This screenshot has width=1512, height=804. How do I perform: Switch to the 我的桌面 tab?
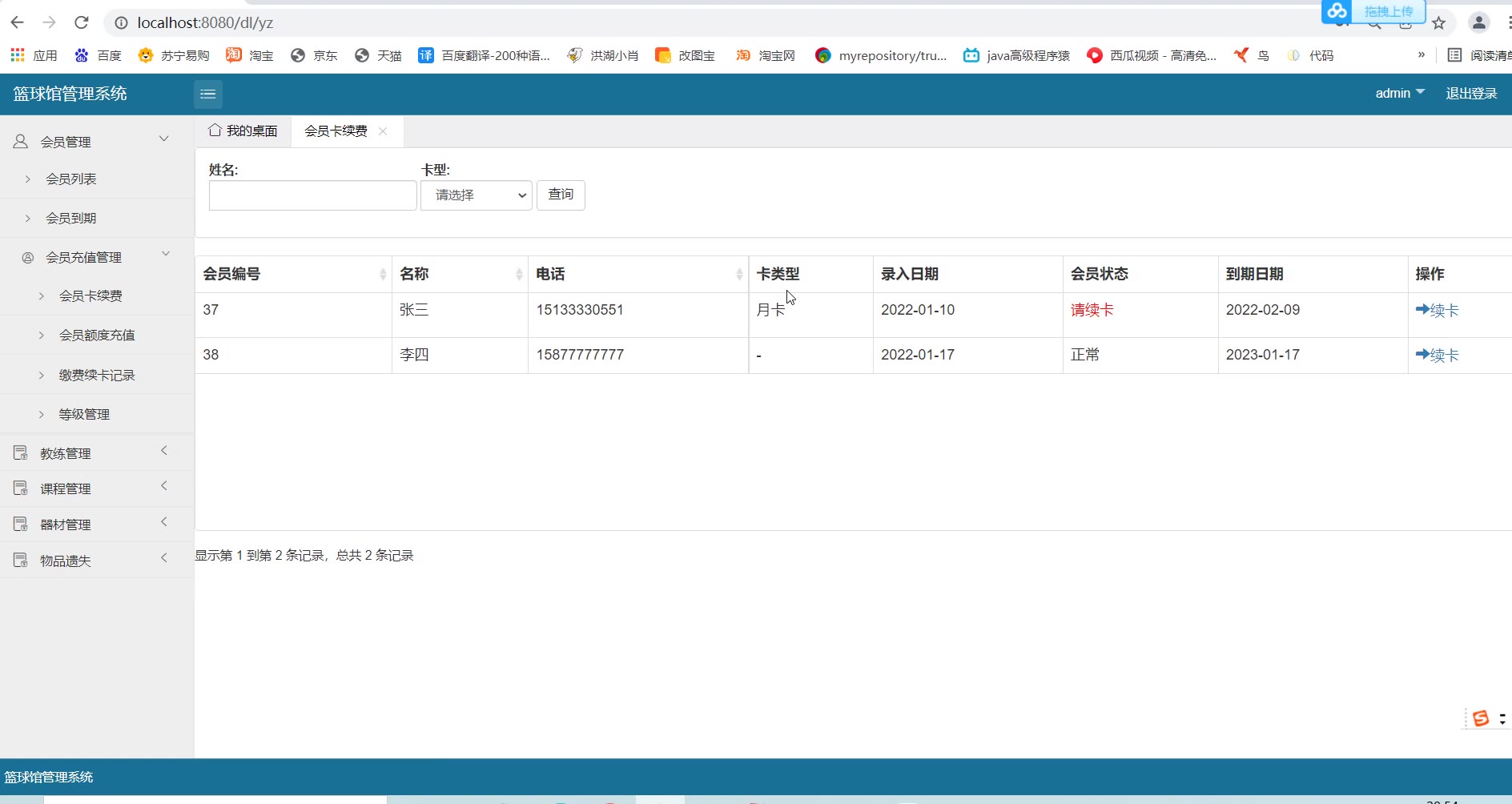[x=243, y=131]
